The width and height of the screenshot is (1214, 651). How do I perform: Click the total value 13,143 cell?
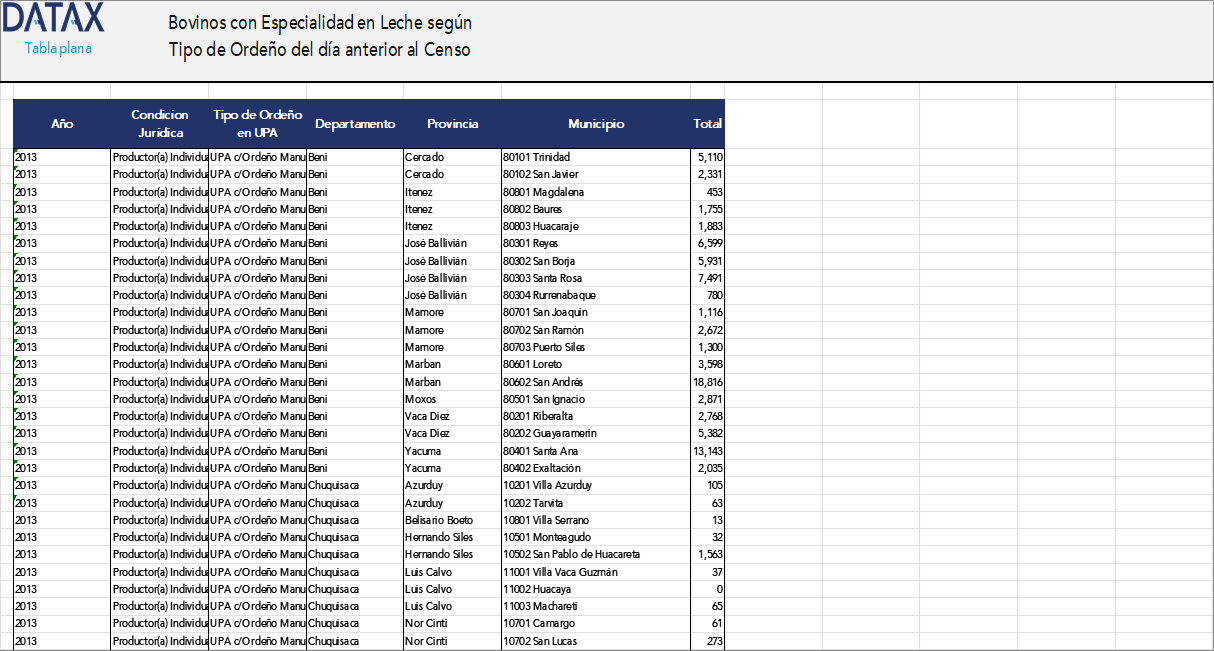[707, 451]
